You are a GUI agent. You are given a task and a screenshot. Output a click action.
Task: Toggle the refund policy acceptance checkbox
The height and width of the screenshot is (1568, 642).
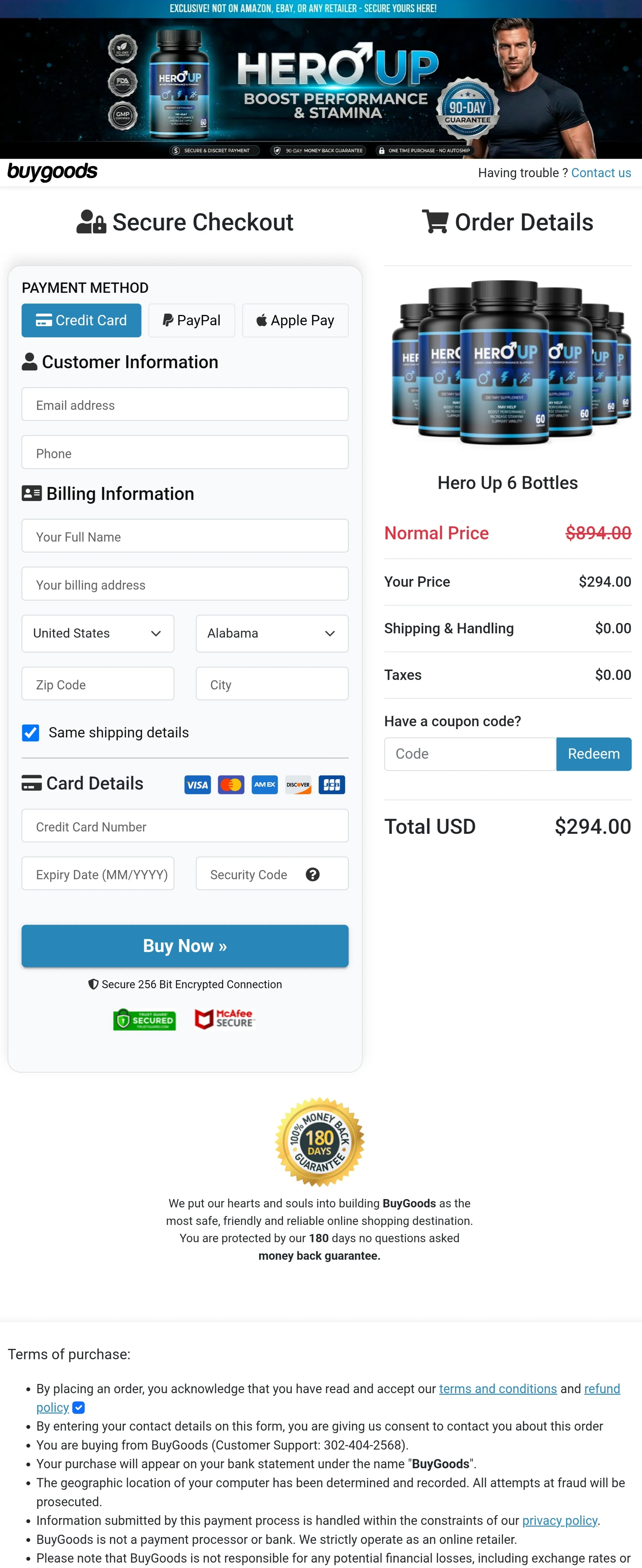click(x=79, y=1407)
